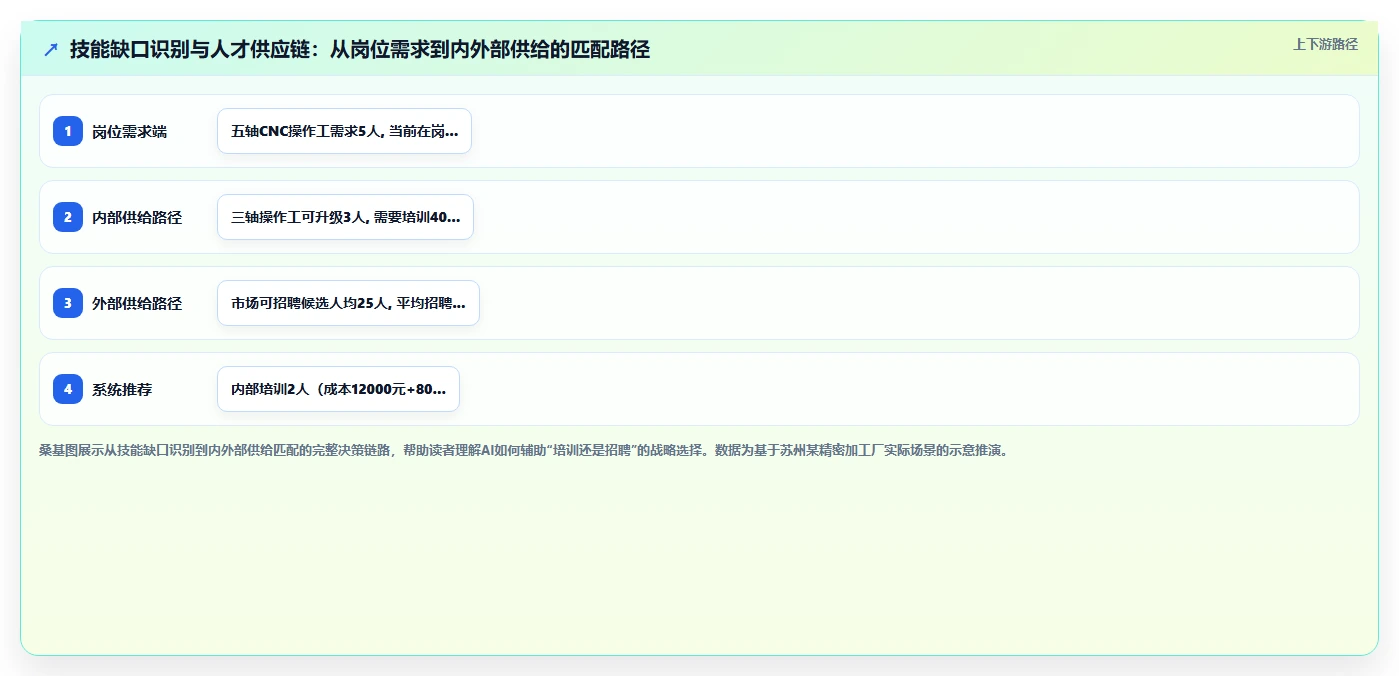Screen dimensions: 1399x676
Task: Select the 系统推荐 label
Action: pos(122,390)
